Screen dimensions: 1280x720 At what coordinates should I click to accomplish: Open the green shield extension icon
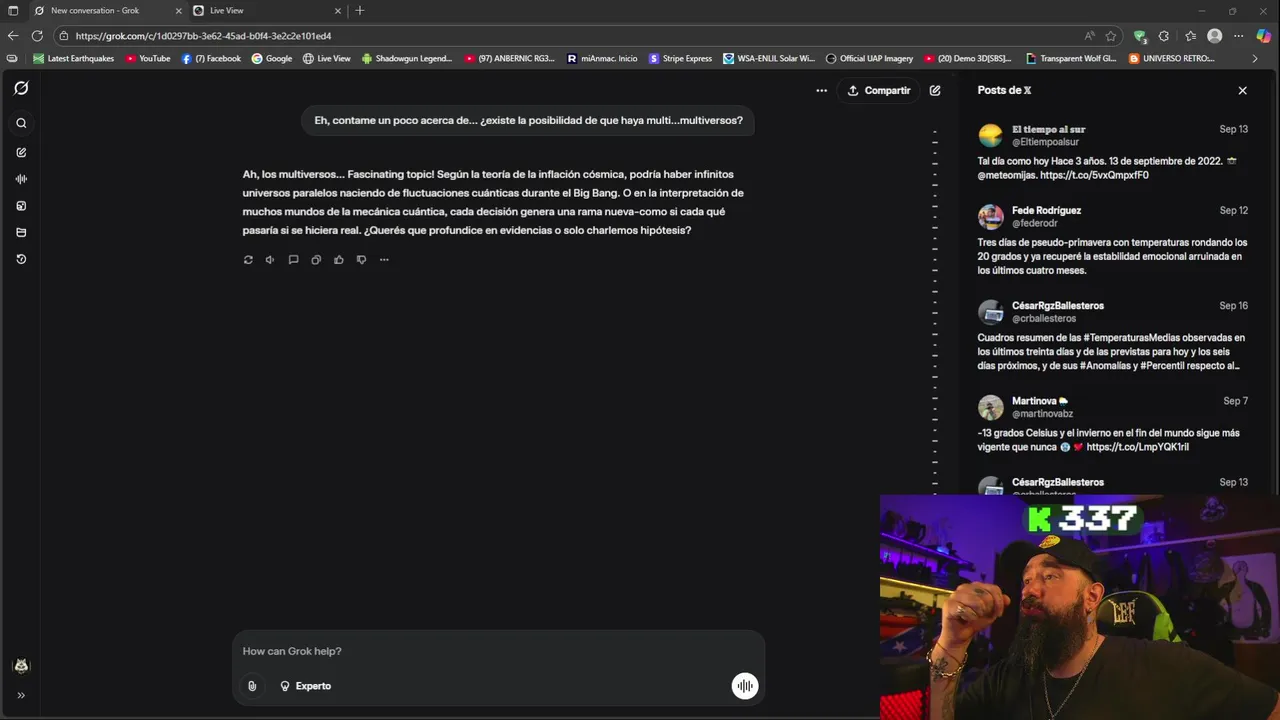[x=1140, y=36]
